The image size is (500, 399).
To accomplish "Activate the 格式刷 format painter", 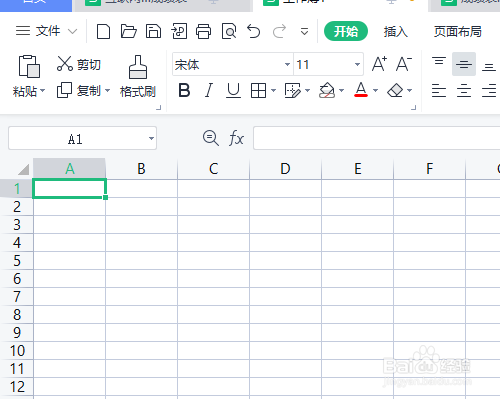I will point(138,76).
